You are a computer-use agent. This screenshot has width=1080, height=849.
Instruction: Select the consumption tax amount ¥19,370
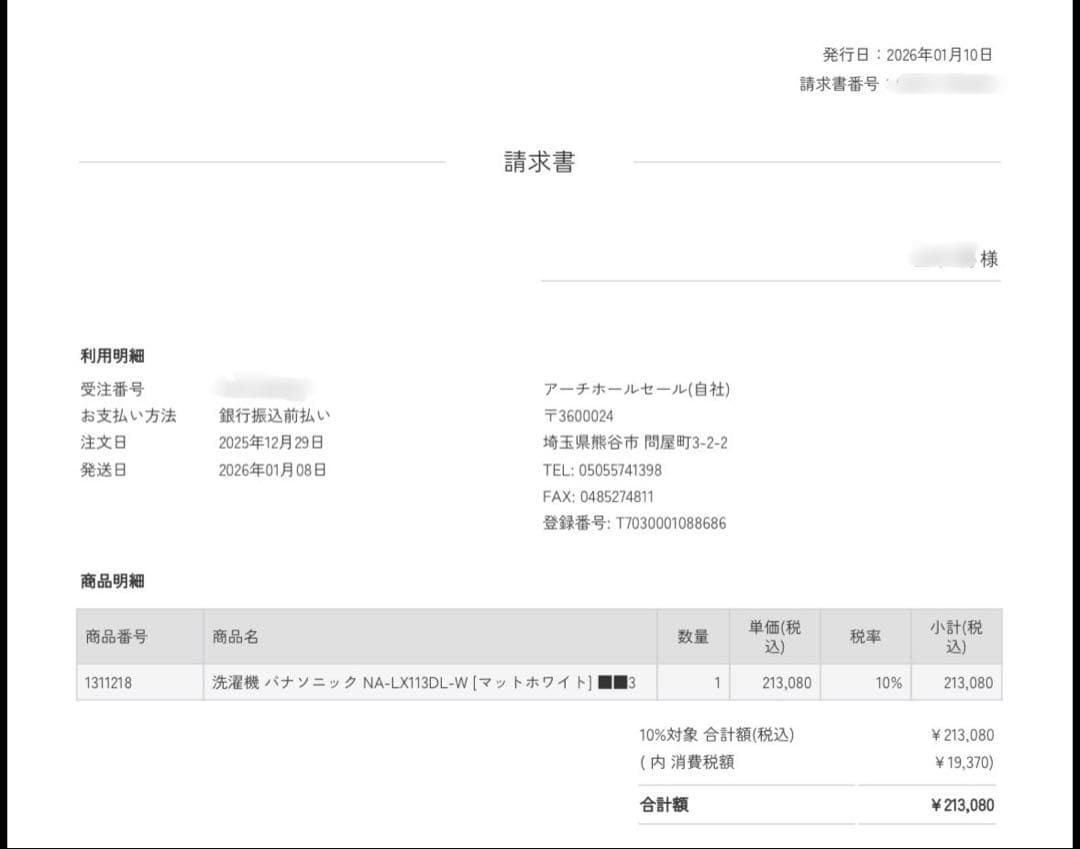coord(962,762)
